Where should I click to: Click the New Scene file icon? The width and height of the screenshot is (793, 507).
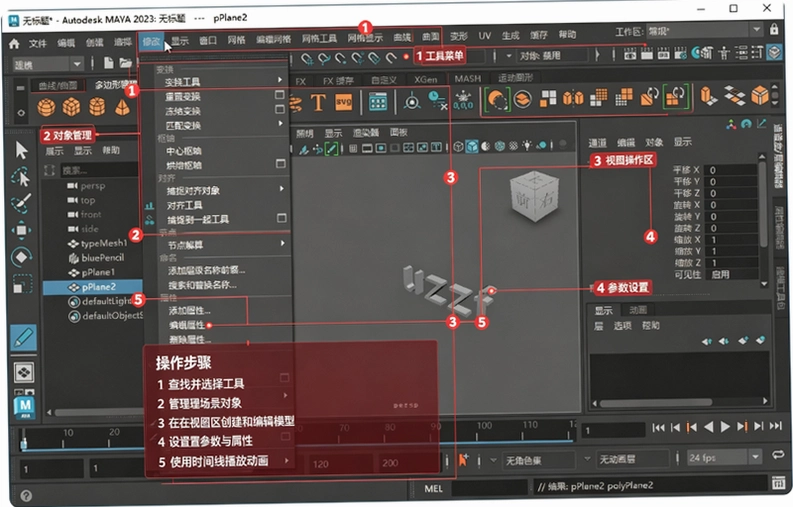point(108,63)
